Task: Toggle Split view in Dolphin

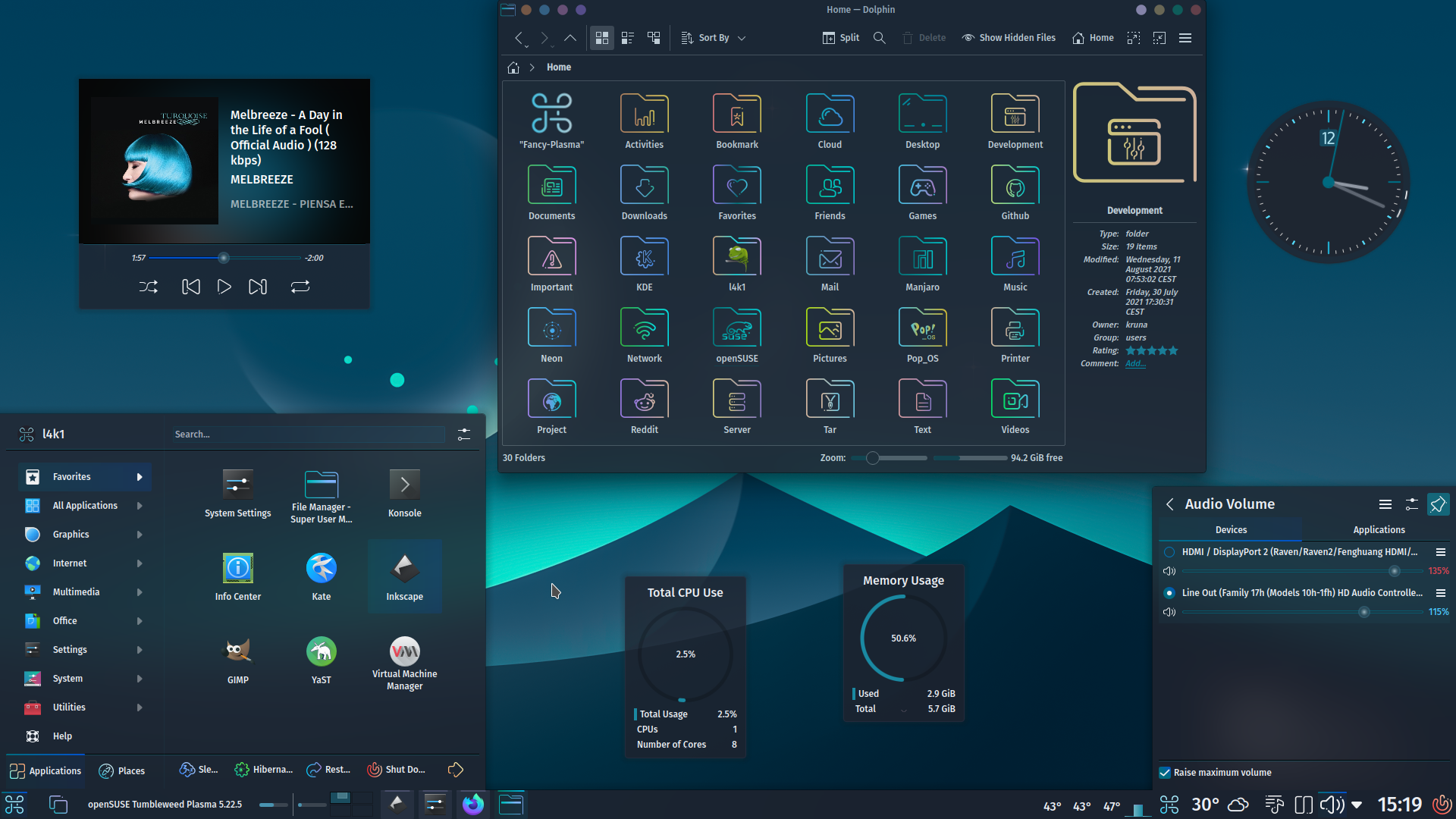Action: [x=842, y=38]
